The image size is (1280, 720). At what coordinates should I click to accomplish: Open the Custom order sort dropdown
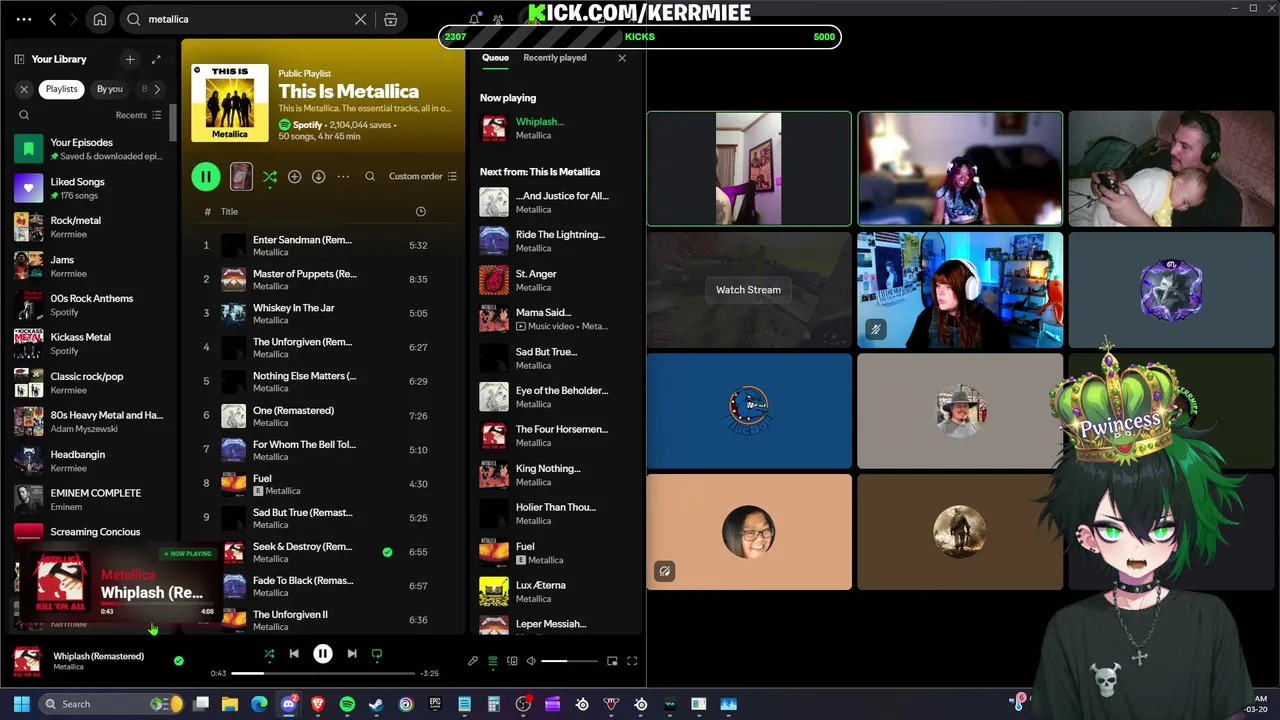(422, 176)
